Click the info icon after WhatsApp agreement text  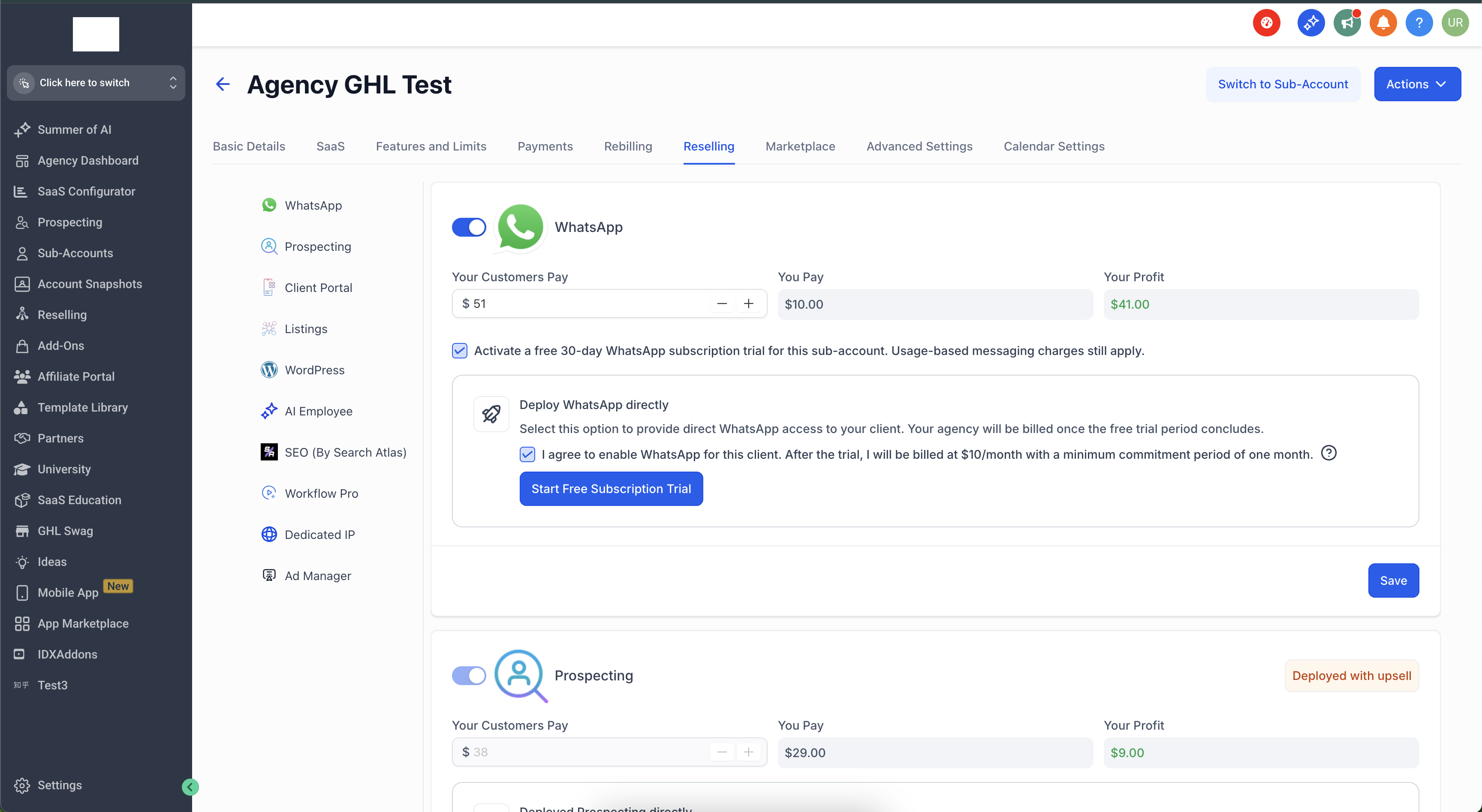[1328, 453]
